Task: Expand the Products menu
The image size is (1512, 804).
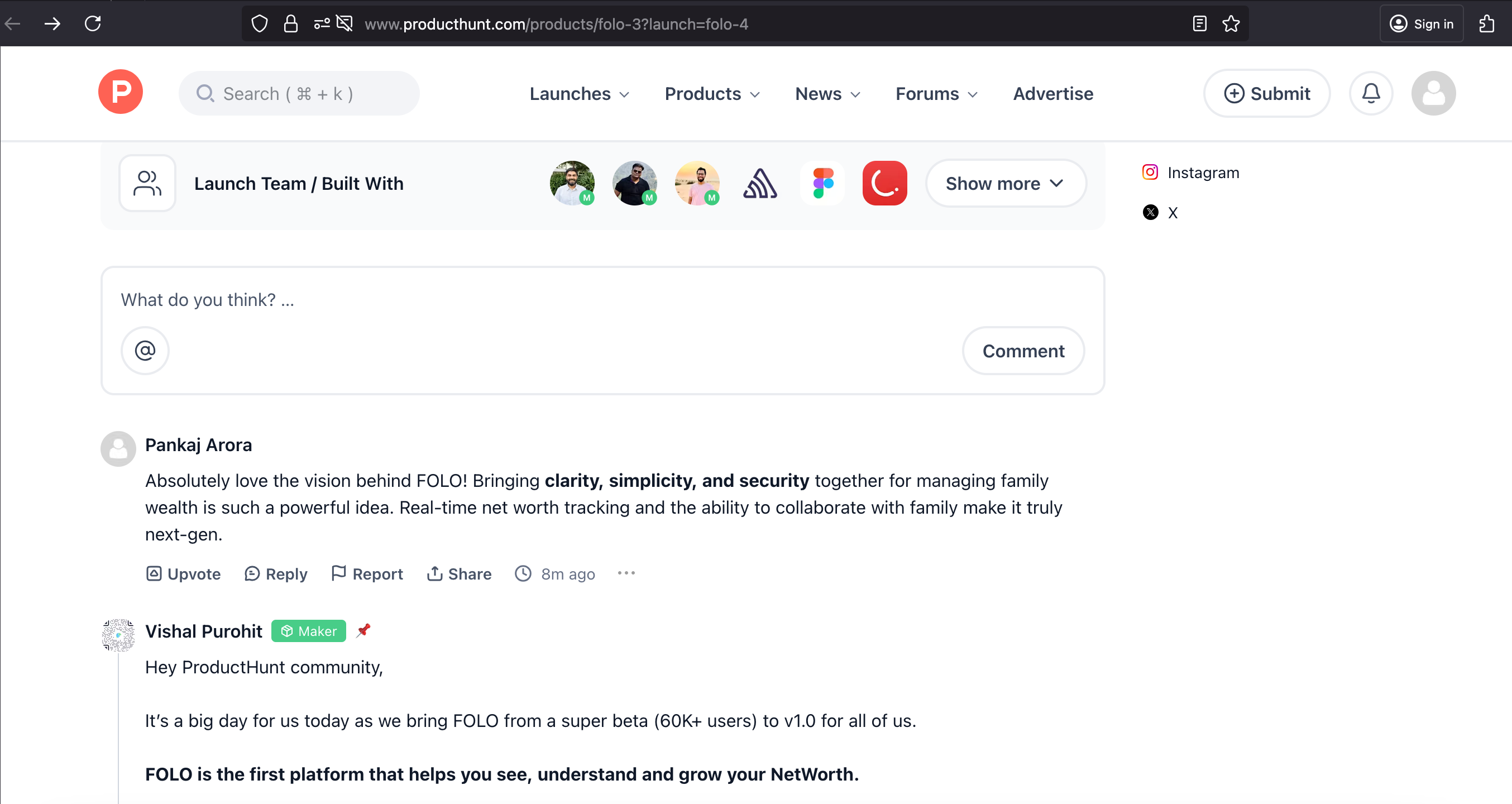Action: point(711,94)
